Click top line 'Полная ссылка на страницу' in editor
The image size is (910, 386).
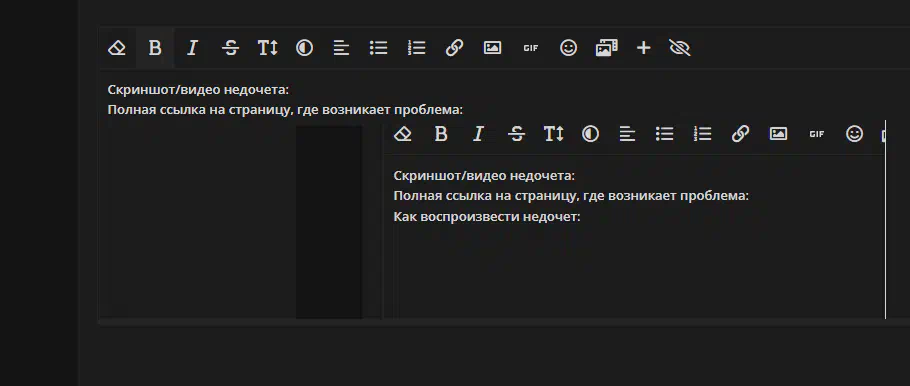click(198, 110)
